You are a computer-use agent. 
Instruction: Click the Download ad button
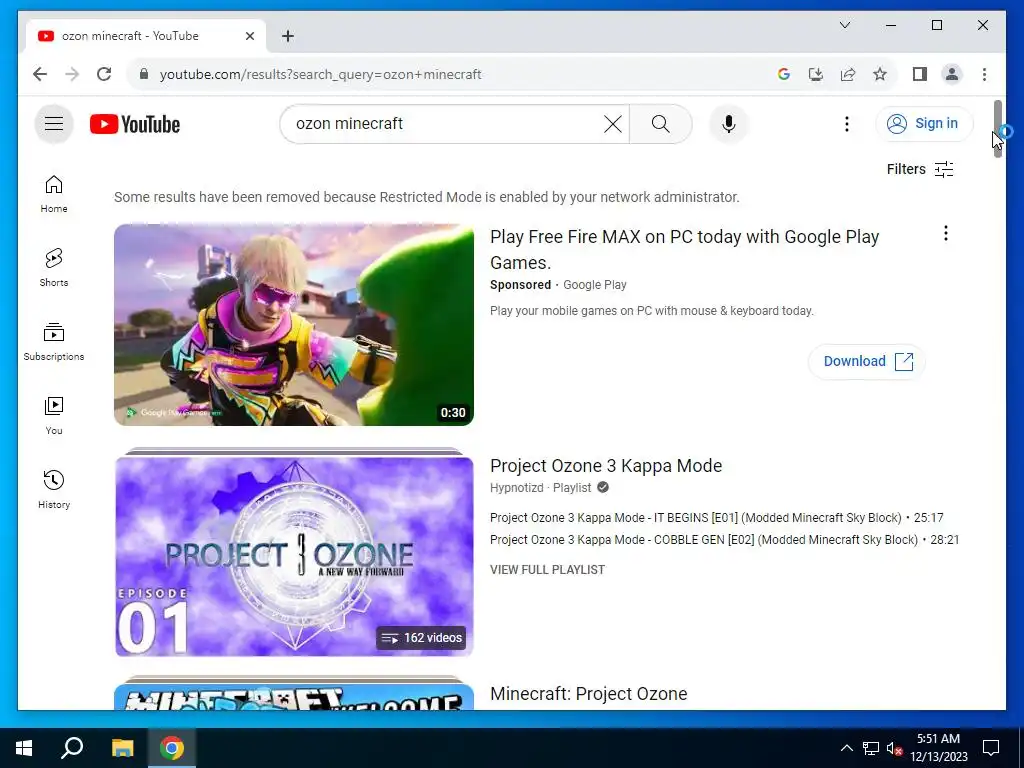pyautogui.click(x=867, y=361)
